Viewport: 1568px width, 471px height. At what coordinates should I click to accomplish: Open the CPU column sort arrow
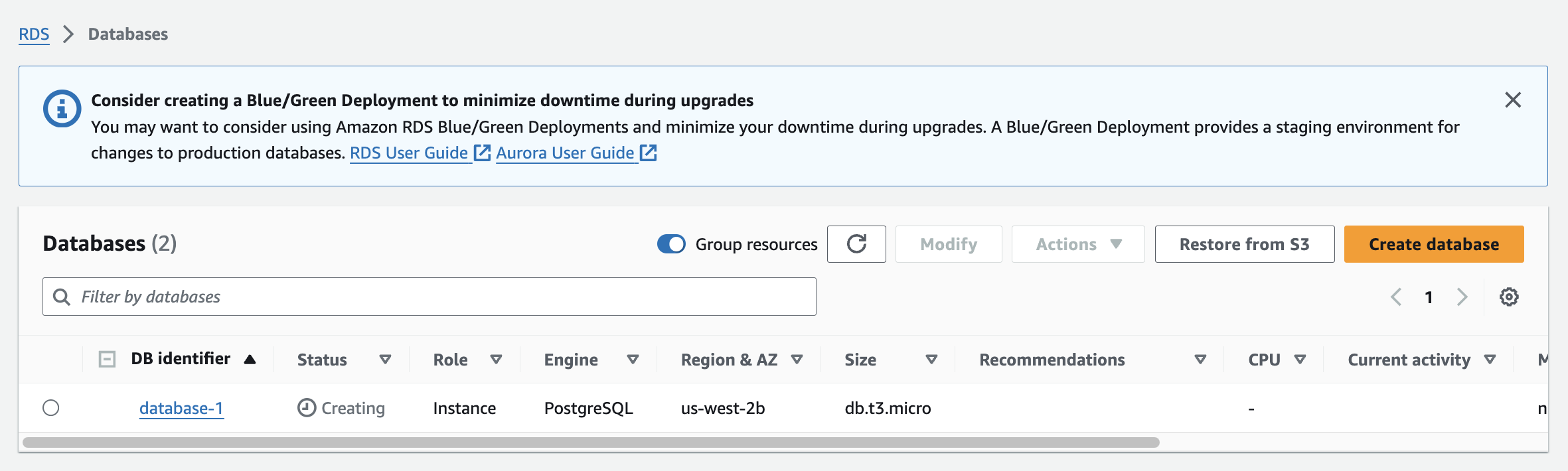[x=1300, y=360]
